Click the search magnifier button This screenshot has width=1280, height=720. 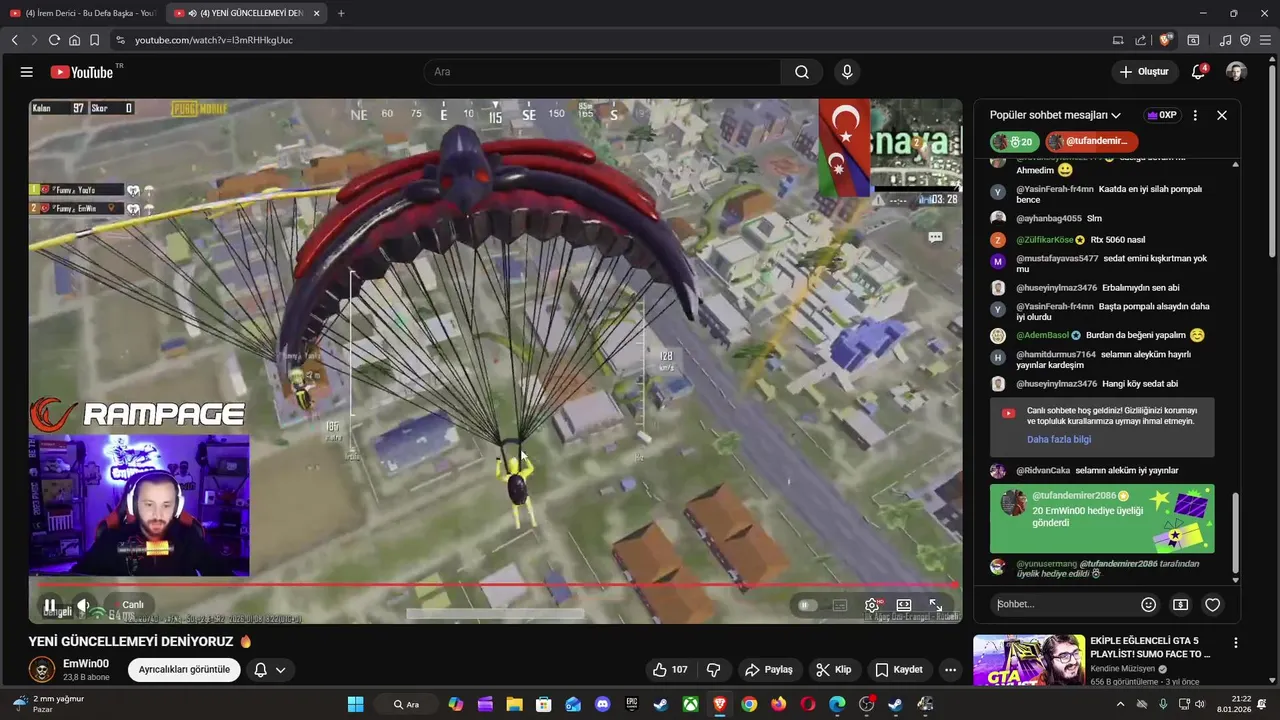tap(802, 72)
